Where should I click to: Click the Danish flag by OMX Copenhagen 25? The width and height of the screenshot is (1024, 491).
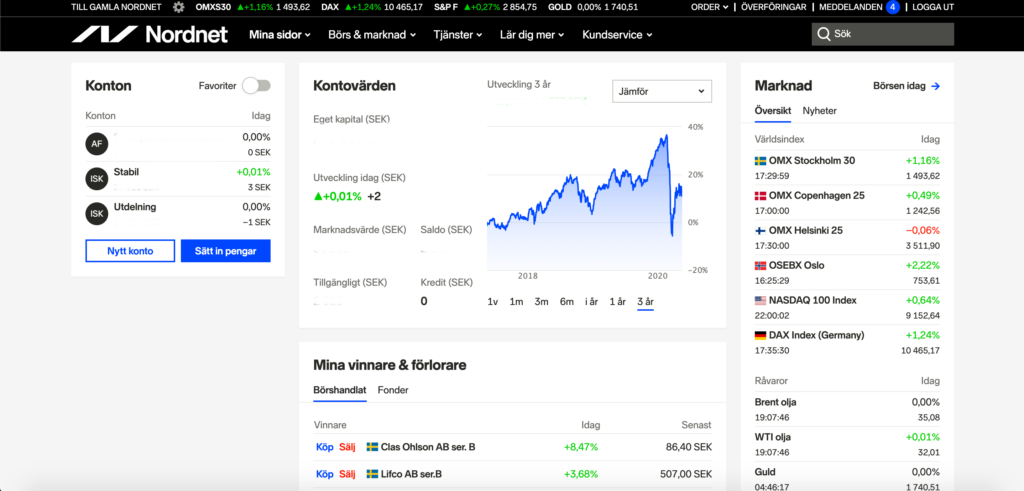point(760,195)
